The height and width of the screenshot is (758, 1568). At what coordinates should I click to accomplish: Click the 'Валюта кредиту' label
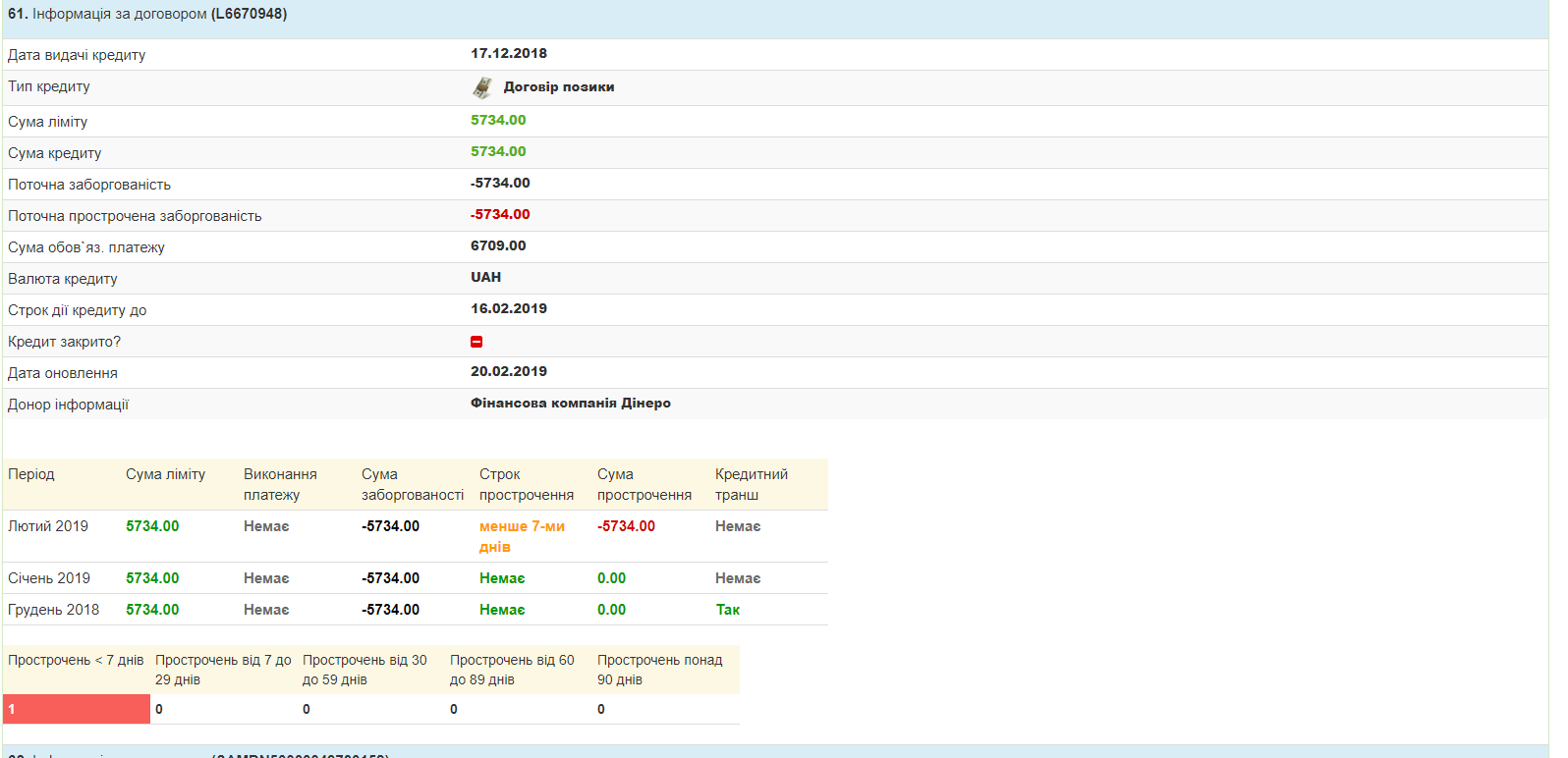[x=63, y=279]
